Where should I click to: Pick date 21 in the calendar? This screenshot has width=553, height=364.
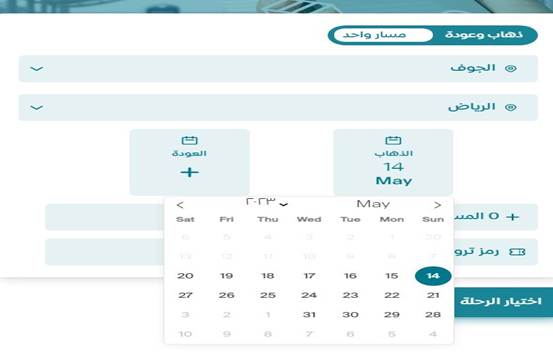(433, 295)
